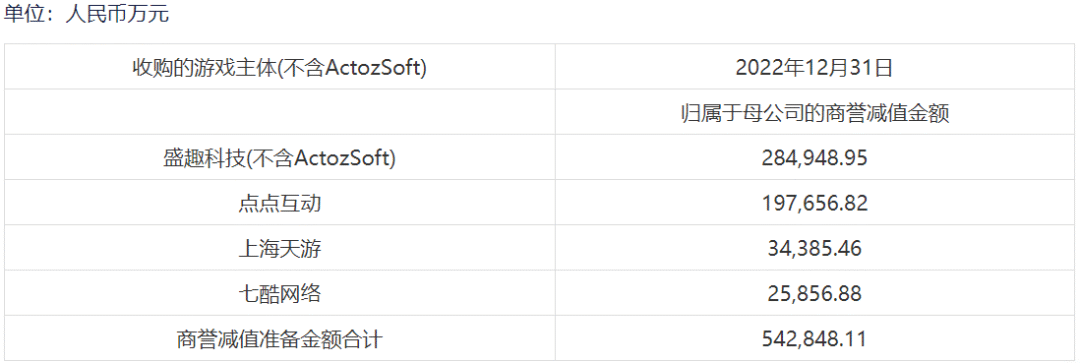This screenshot has width=1080, height=363.
Task: Click the 七酷网络 row label
Action: [x=280, y=294]
